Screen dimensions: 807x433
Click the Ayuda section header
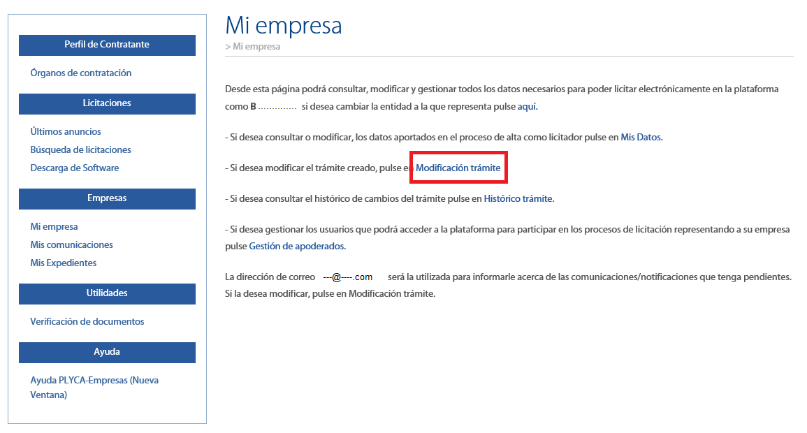tap(107, 352)
